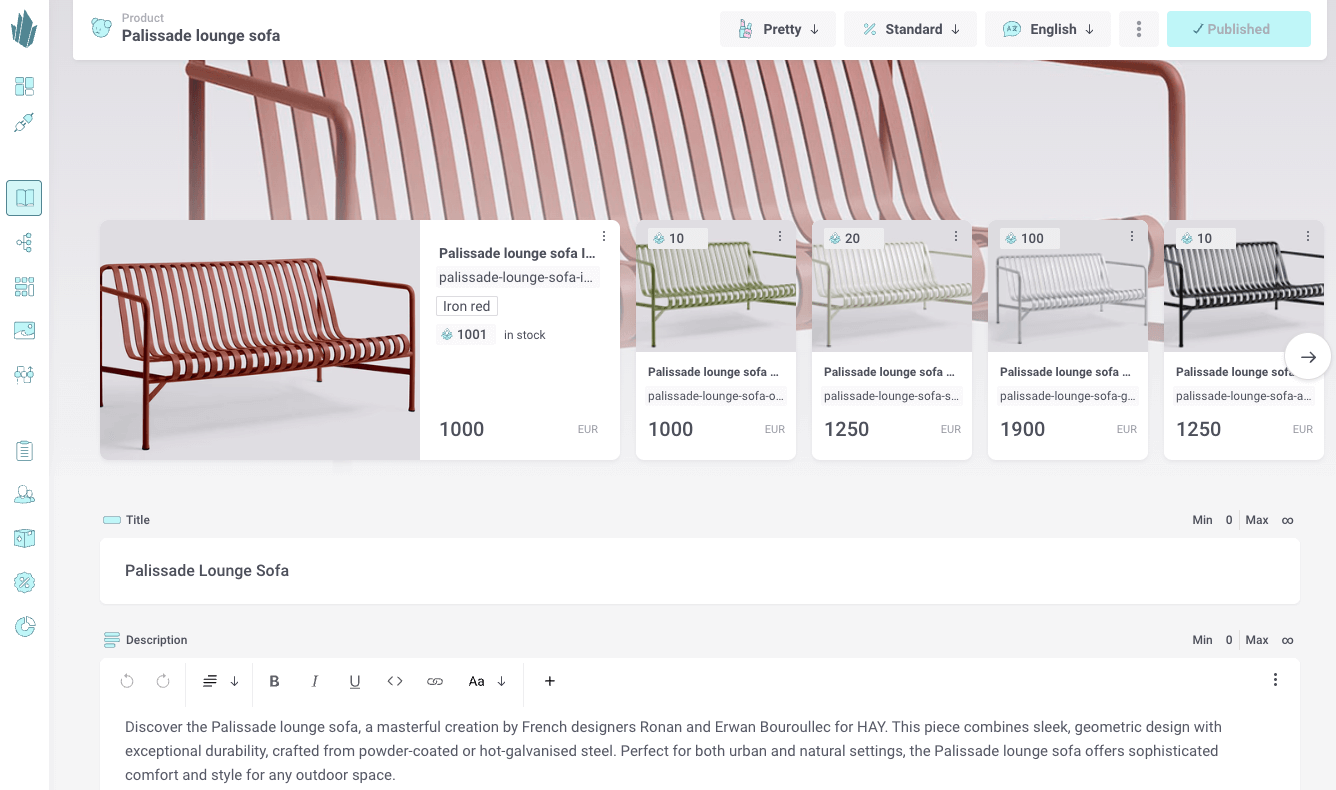Click the Published button

(x=1238, y=29)
